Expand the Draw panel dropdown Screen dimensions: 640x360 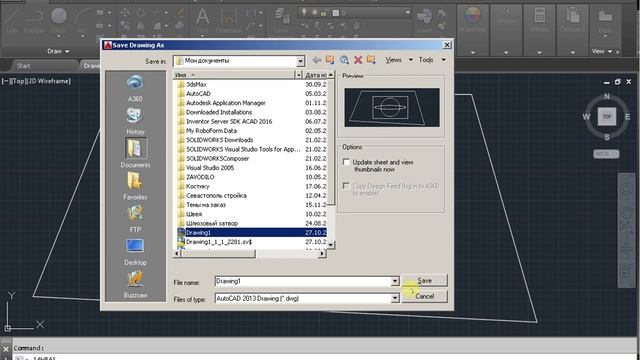(x=58, y=51)
